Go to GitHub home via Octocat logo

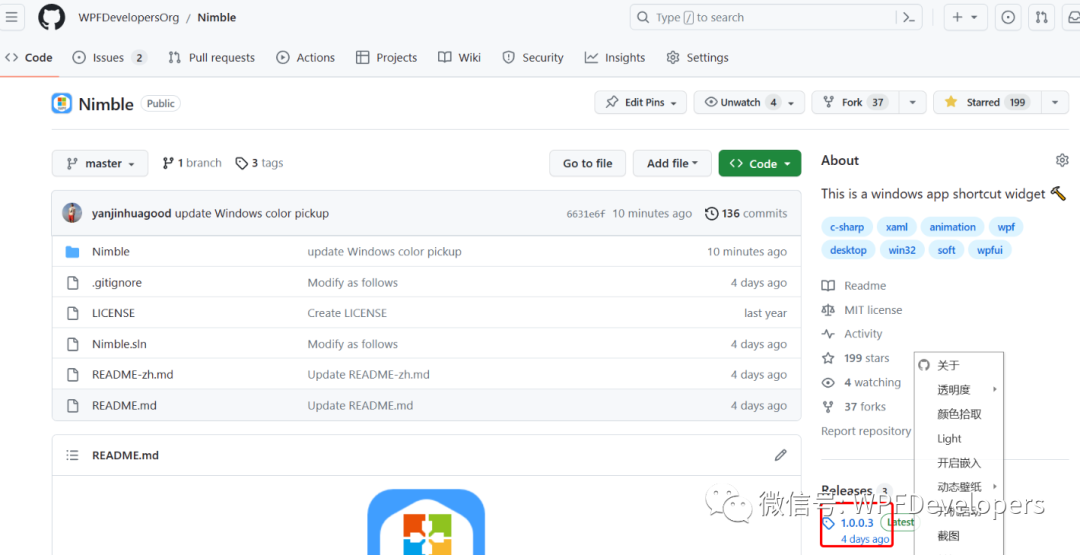pyautogui.click(x=52, y=17)
